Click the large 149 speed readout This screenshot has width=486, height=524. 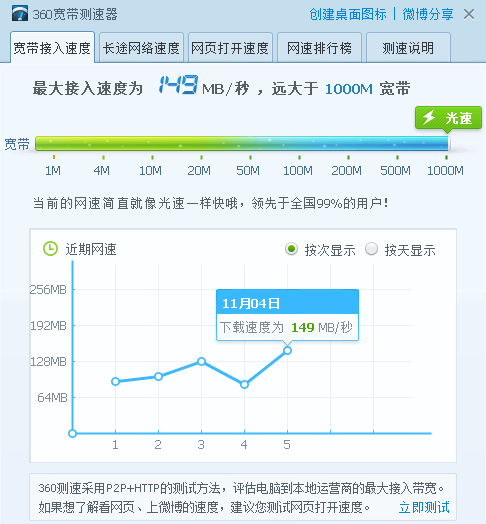point(178,85)
